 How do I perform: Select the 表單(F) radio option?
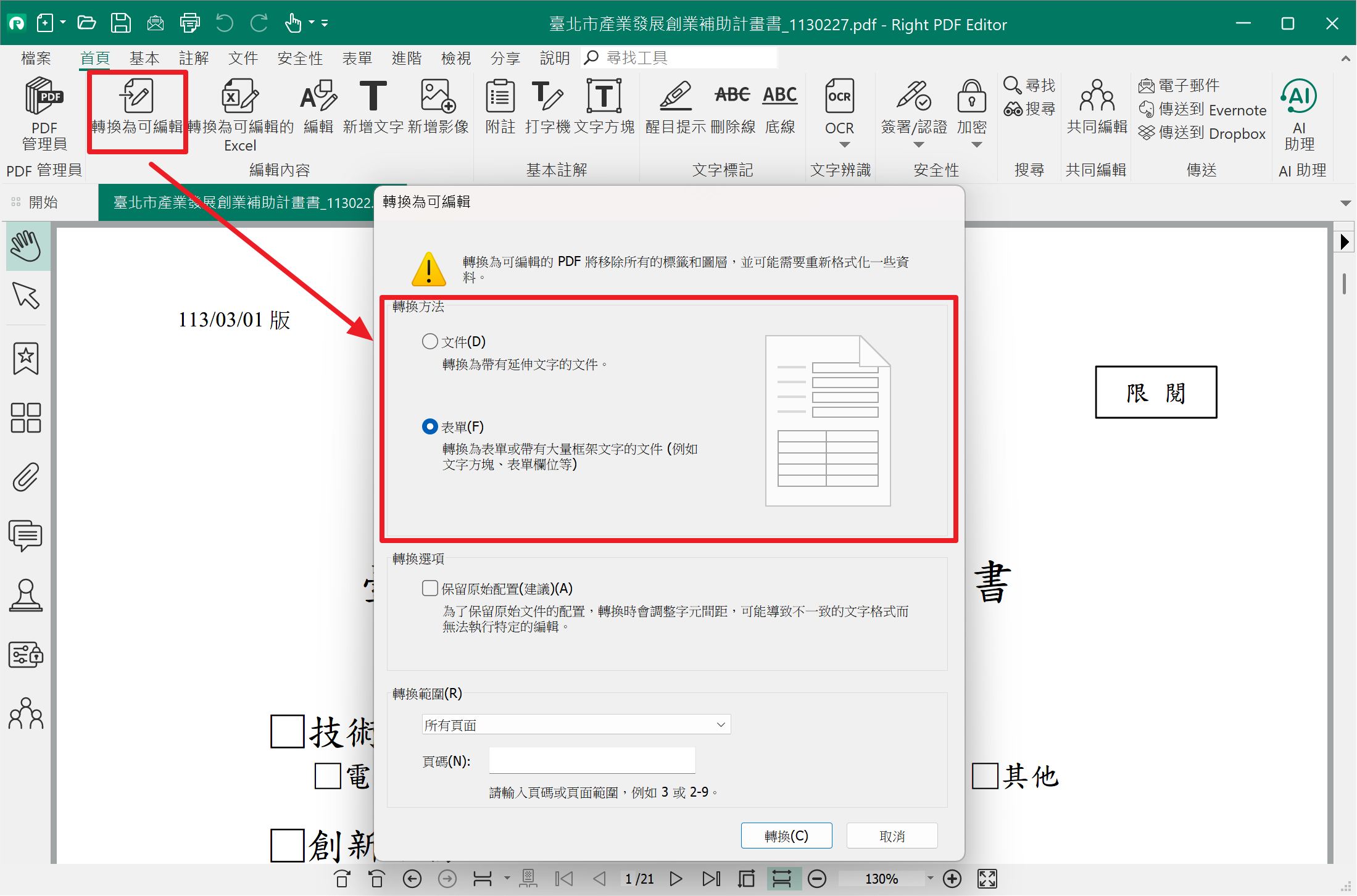430,426
